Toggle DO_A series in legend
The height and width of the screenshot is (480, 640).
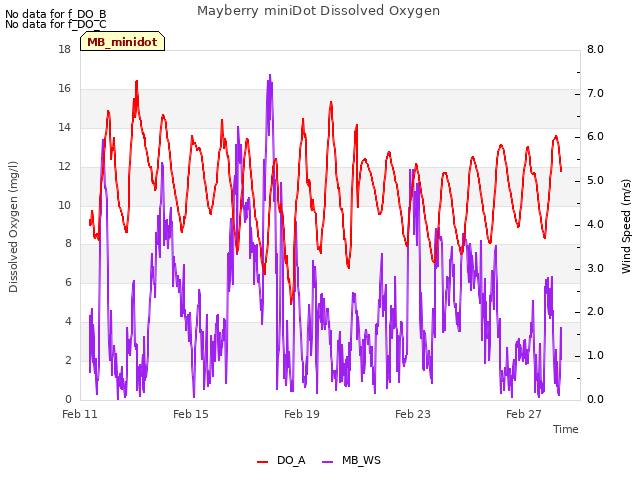tap(282, 460)
